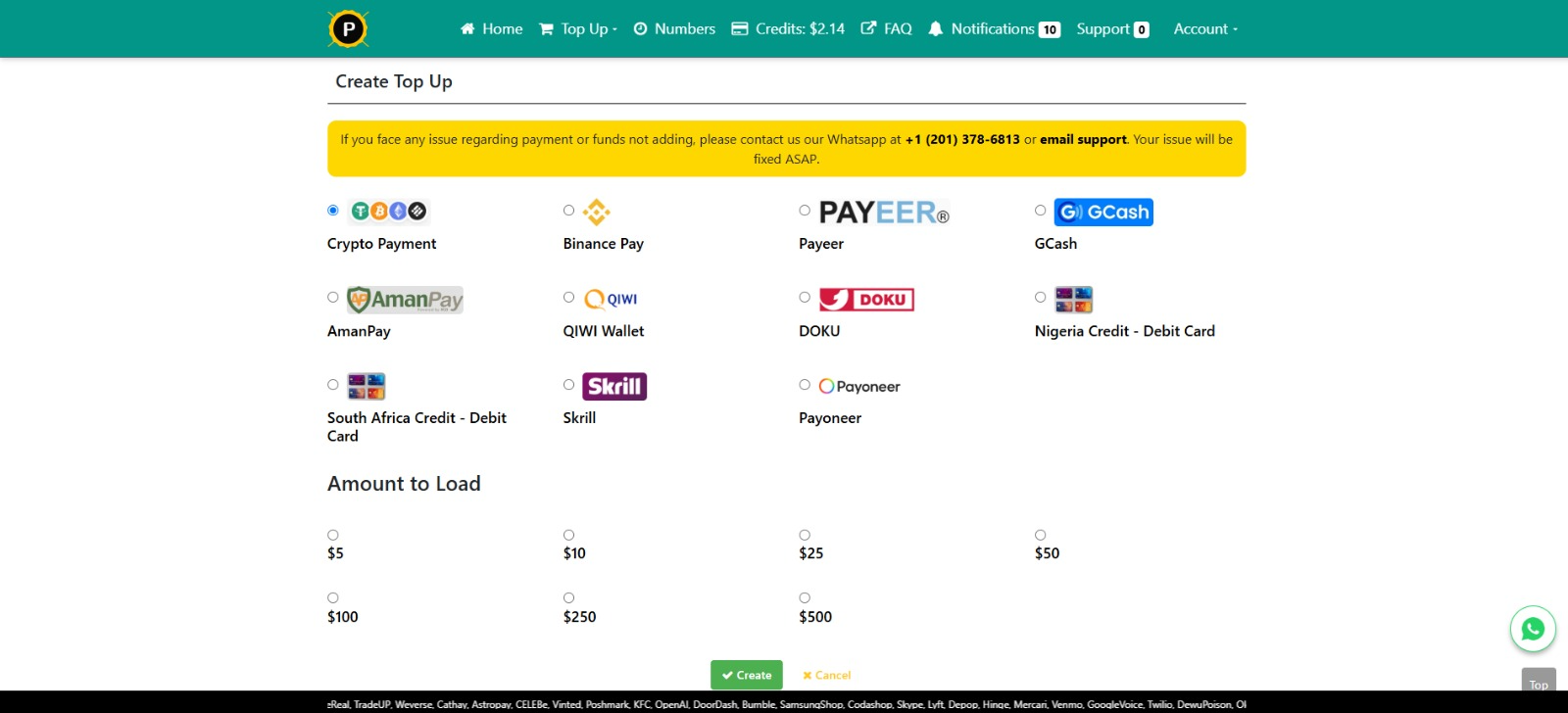
Task: Click the South Africa Credit - Debit Card label
Action: tap(416, 427)
